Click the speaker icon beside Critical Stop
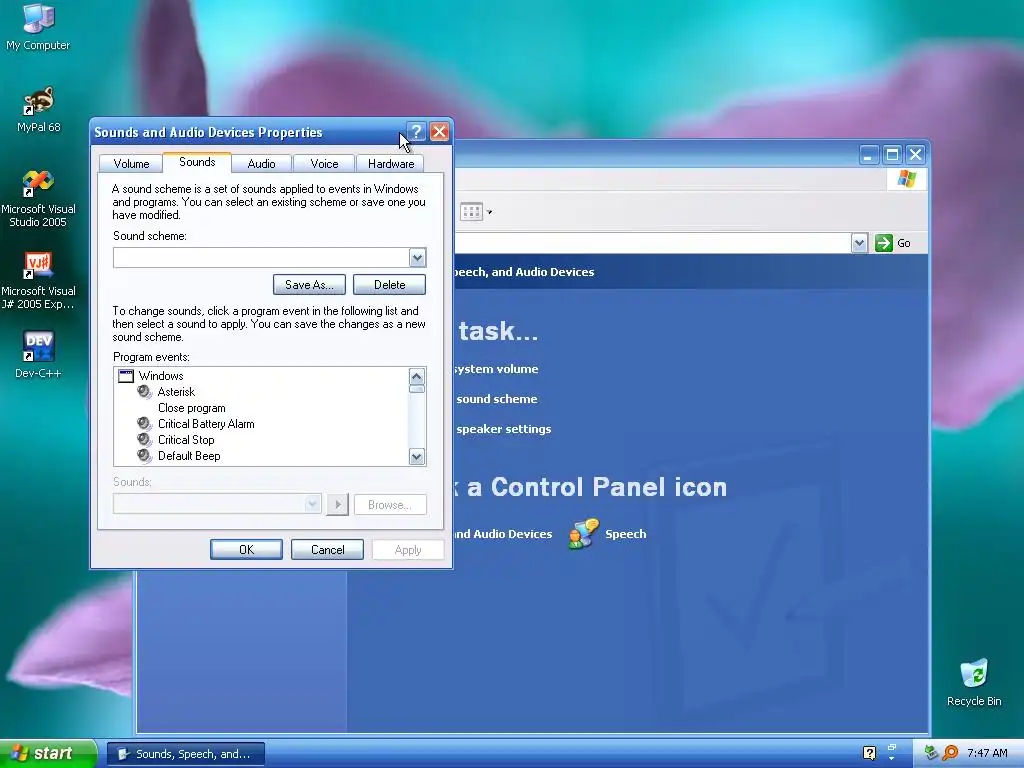Image resolution: width=1024 pixels, height=768 pixels. pos(144,440)
